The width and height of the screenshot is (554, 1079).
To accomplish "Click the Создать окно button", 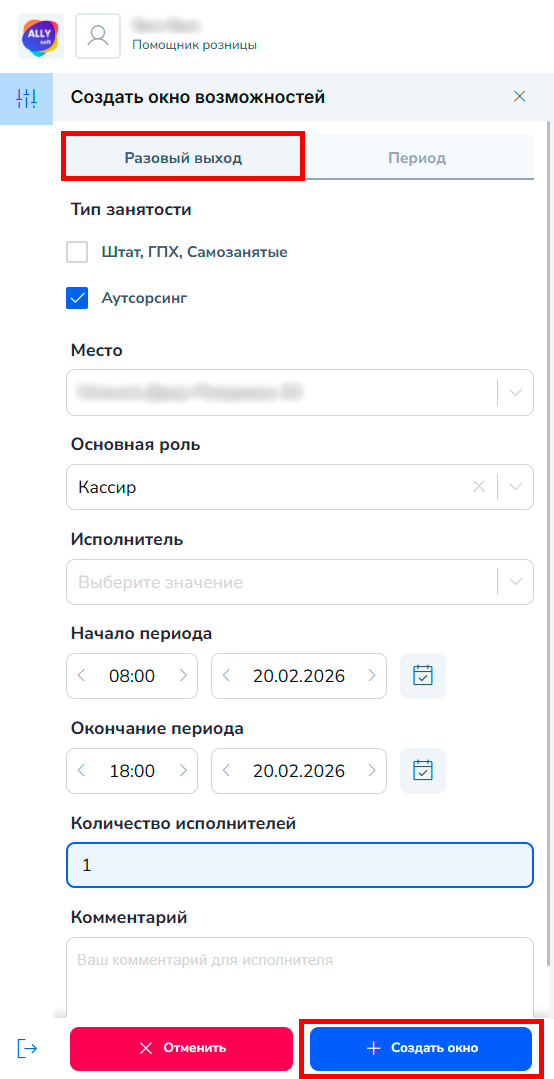I will pos(421,1048).
